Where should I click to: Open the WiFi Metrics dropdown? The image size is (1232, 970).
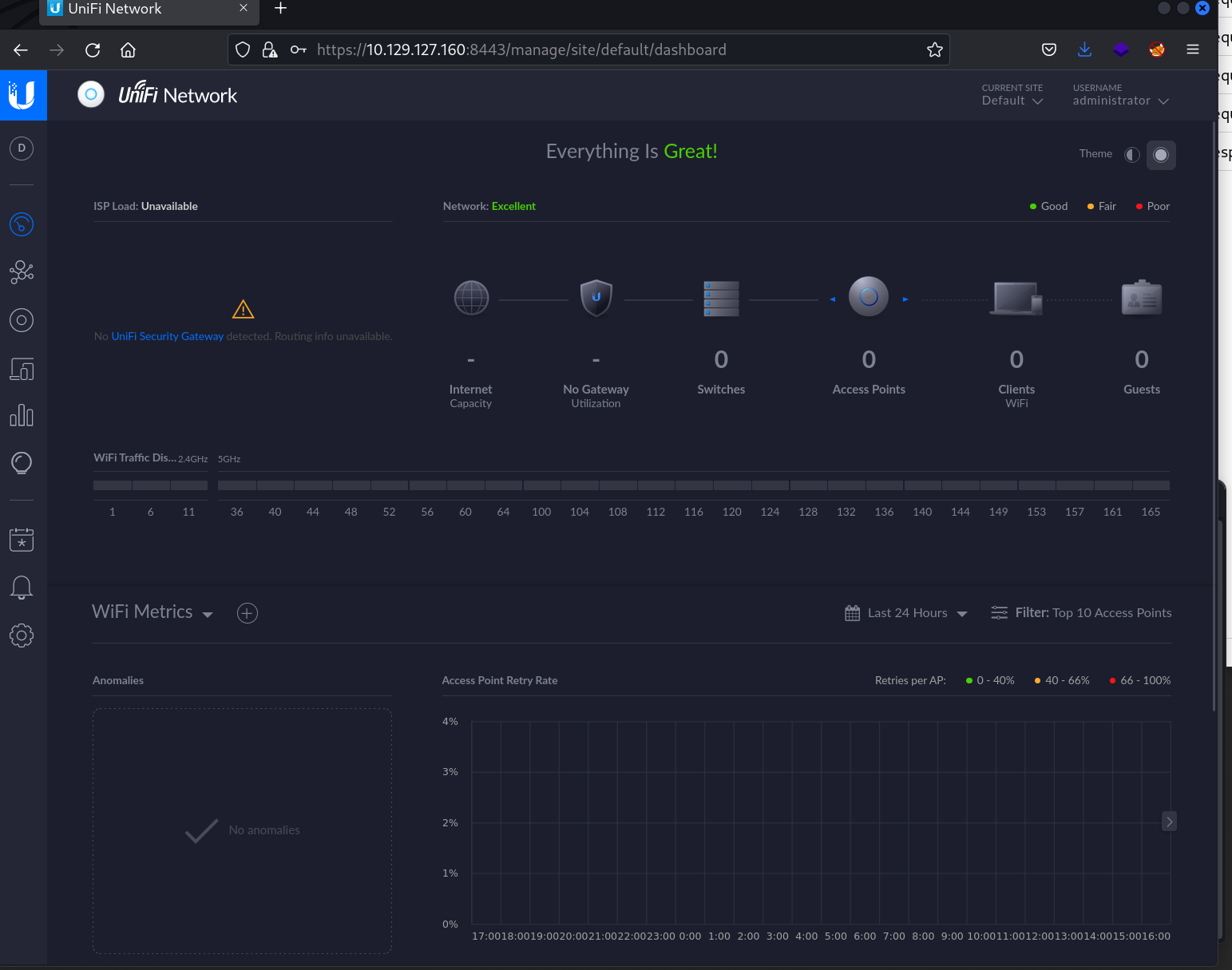pos(153,612)
